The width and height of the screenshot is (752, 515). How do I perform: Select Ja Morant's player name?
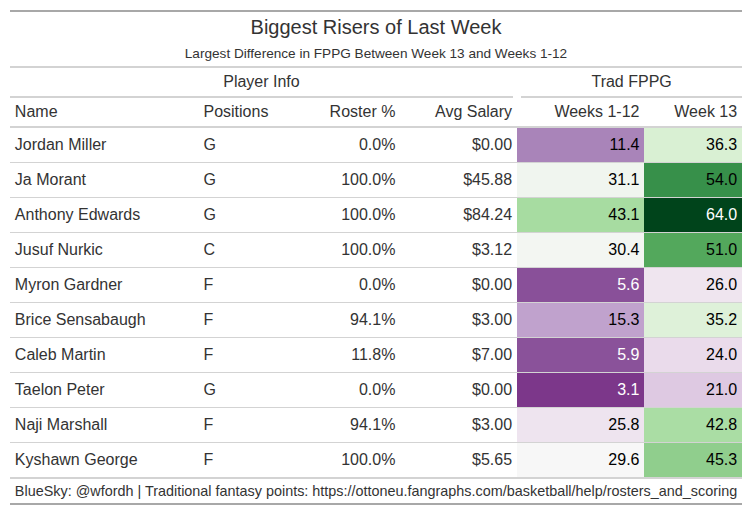(x=51, y=180)
